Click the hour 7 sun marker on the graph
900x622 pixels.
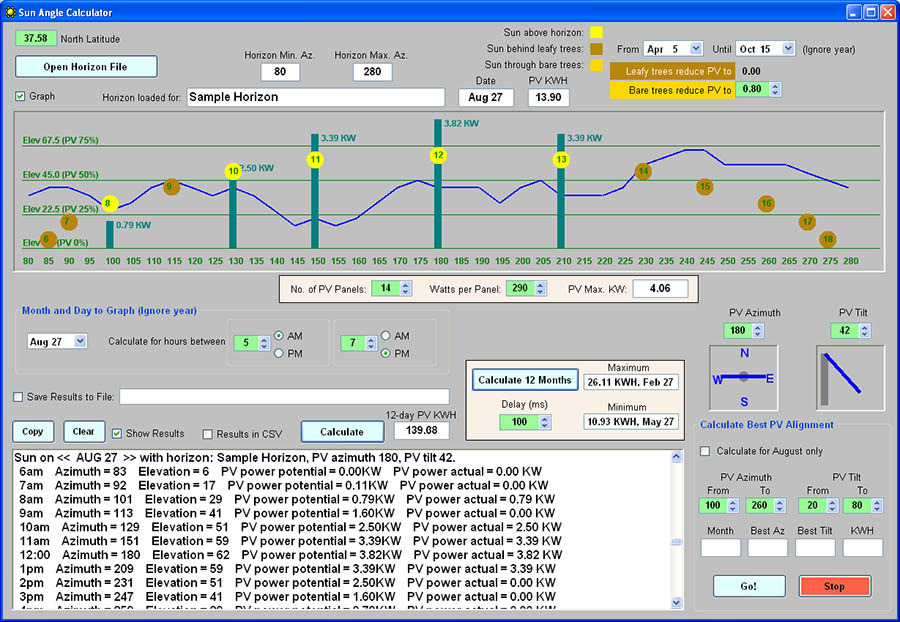click(x=69, y=221)
